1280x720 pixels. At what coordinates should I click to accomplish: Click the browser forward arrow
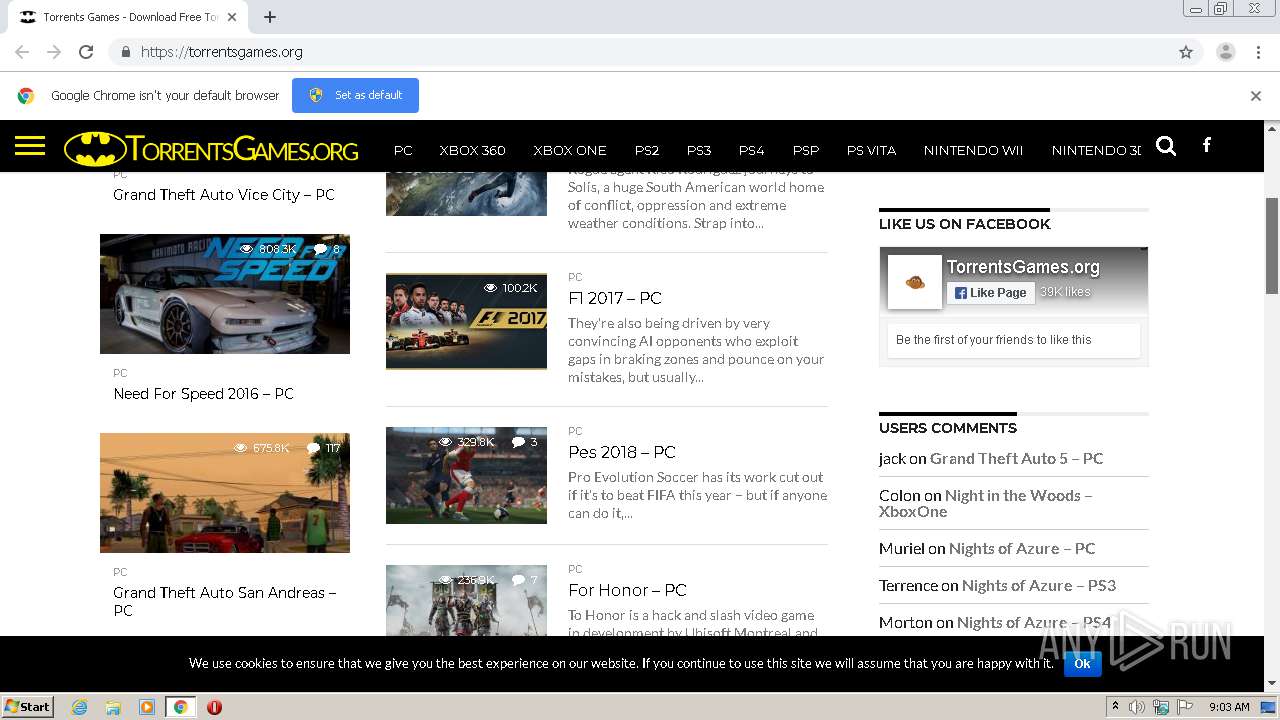point(54,52)
